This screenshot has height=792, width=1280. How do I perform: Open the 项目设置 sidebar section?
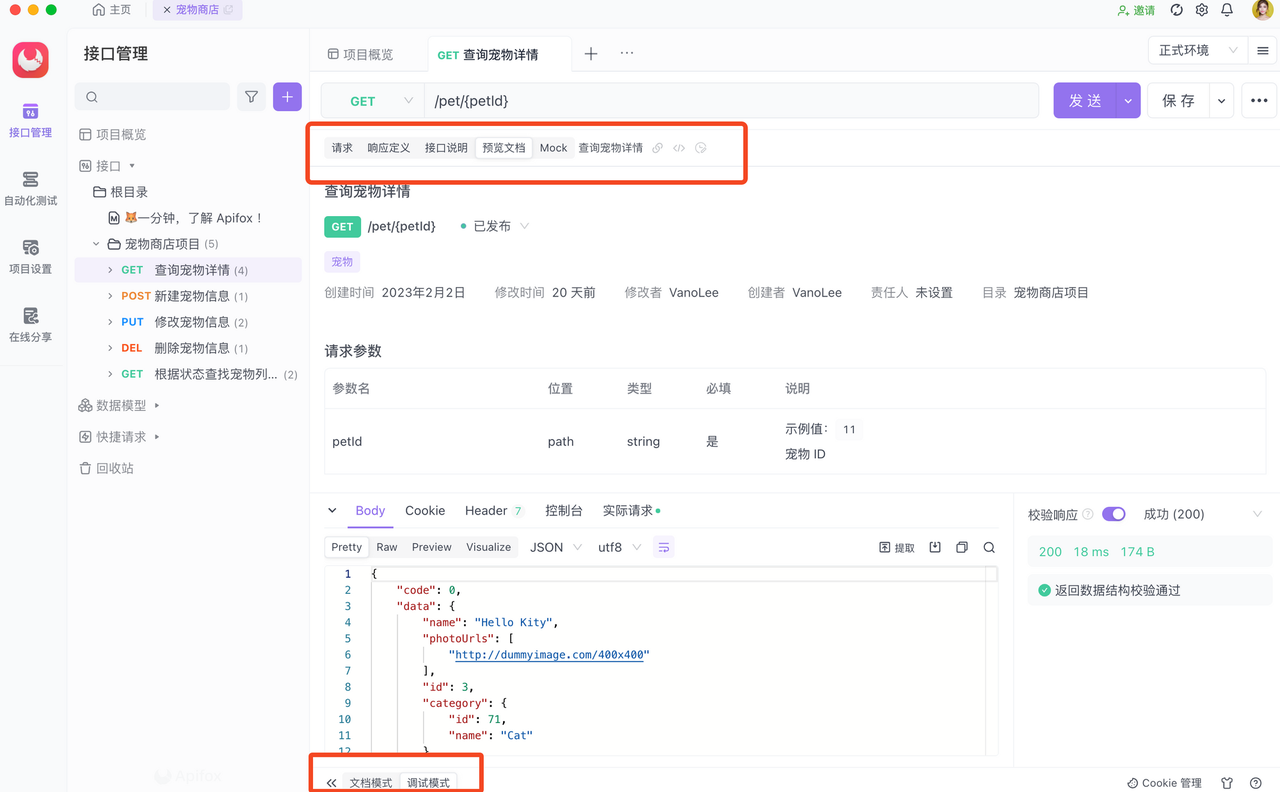30,255
